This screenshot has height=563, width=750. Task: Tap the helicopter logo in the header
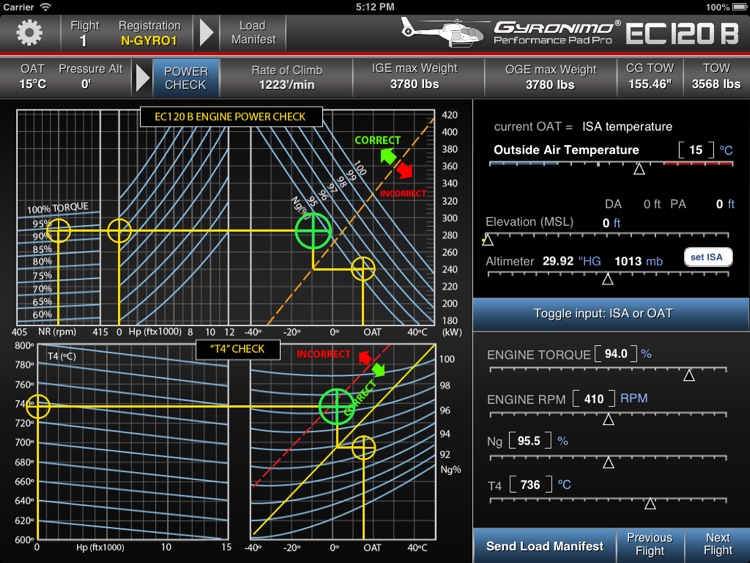[x=442, y=32]
